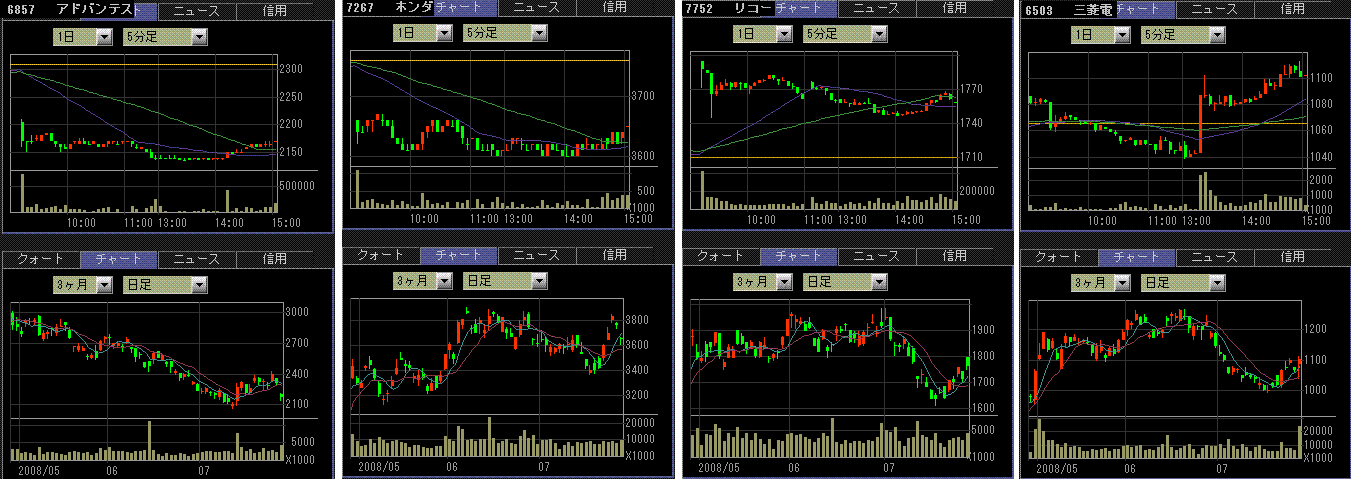Select チャート tab in panel below Honda

pyautogui.click(x=459, y=255)
